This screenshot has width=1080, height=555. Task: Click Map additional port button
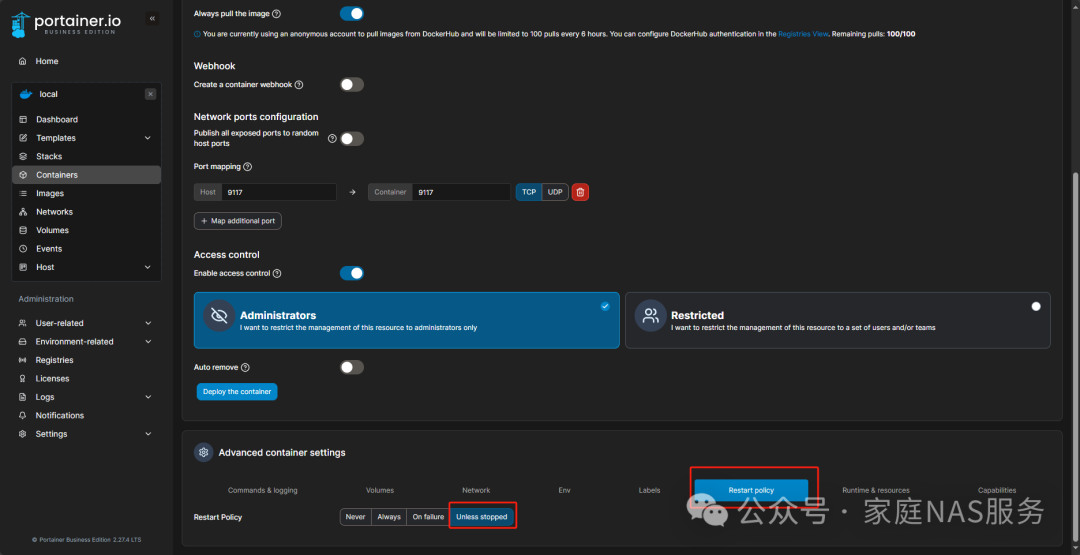tap(238, 221)
